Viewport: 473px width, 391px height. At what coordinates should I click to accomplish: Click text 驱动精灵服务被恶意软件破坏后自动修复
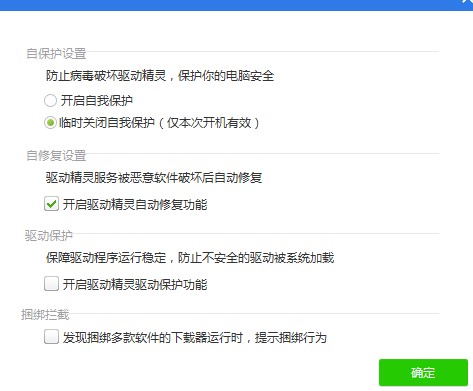pos(154,178)
